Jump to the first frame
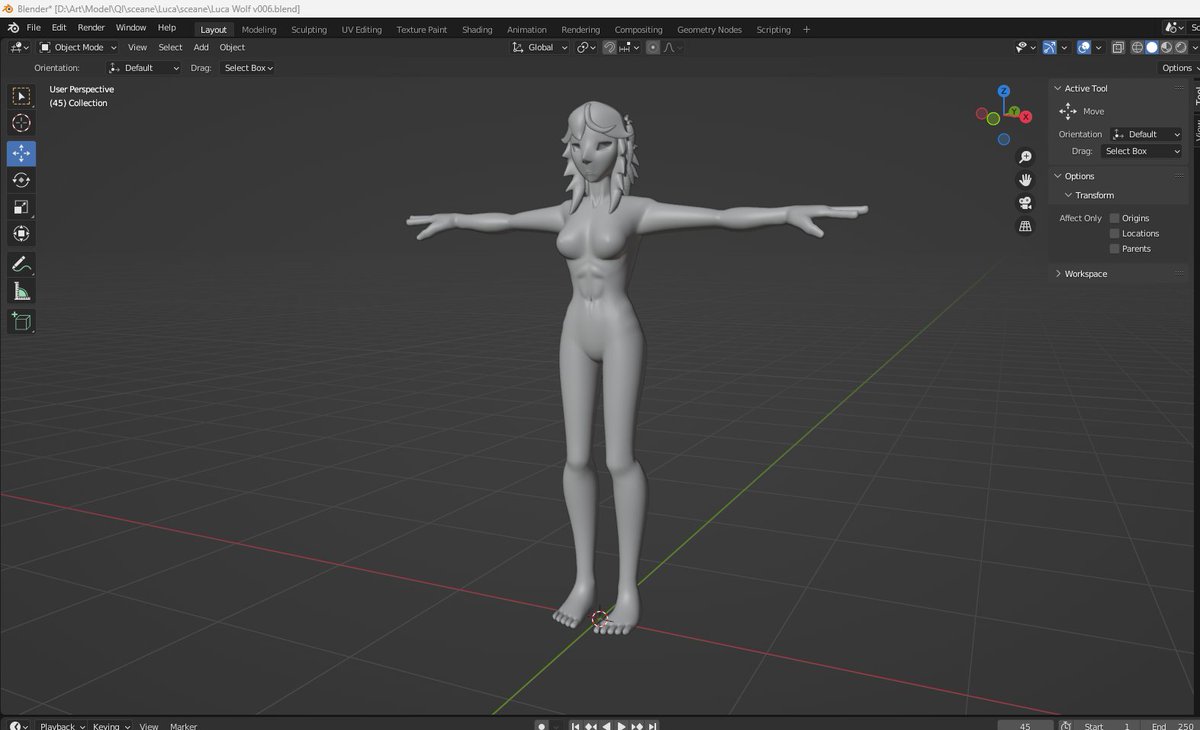This screenshot has height=730, width=1200. tap(576, 725)
